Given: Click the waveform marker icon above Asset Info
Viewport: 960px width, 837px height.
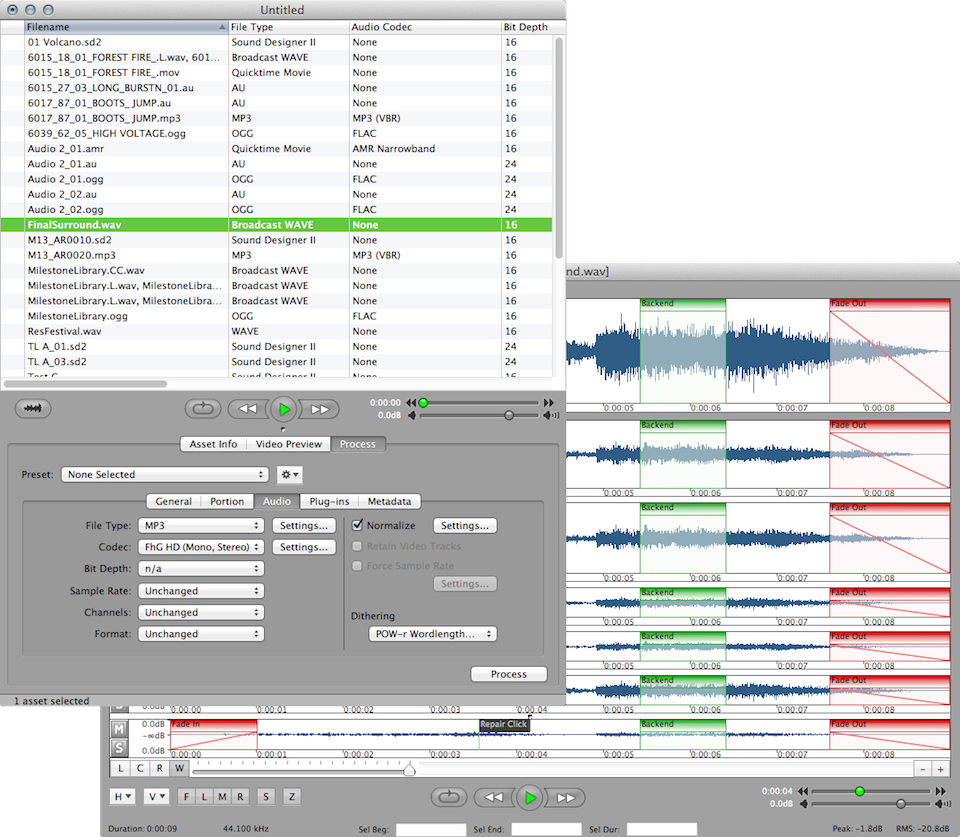Looking at the screenshot, I should pos(33,408).
